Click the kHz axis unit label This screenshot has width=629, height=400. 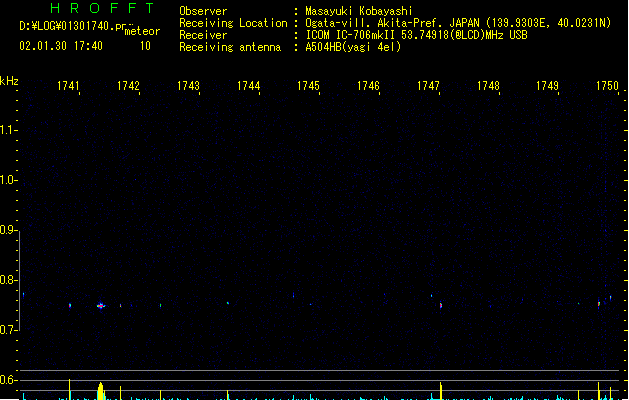tap(9, 81)
